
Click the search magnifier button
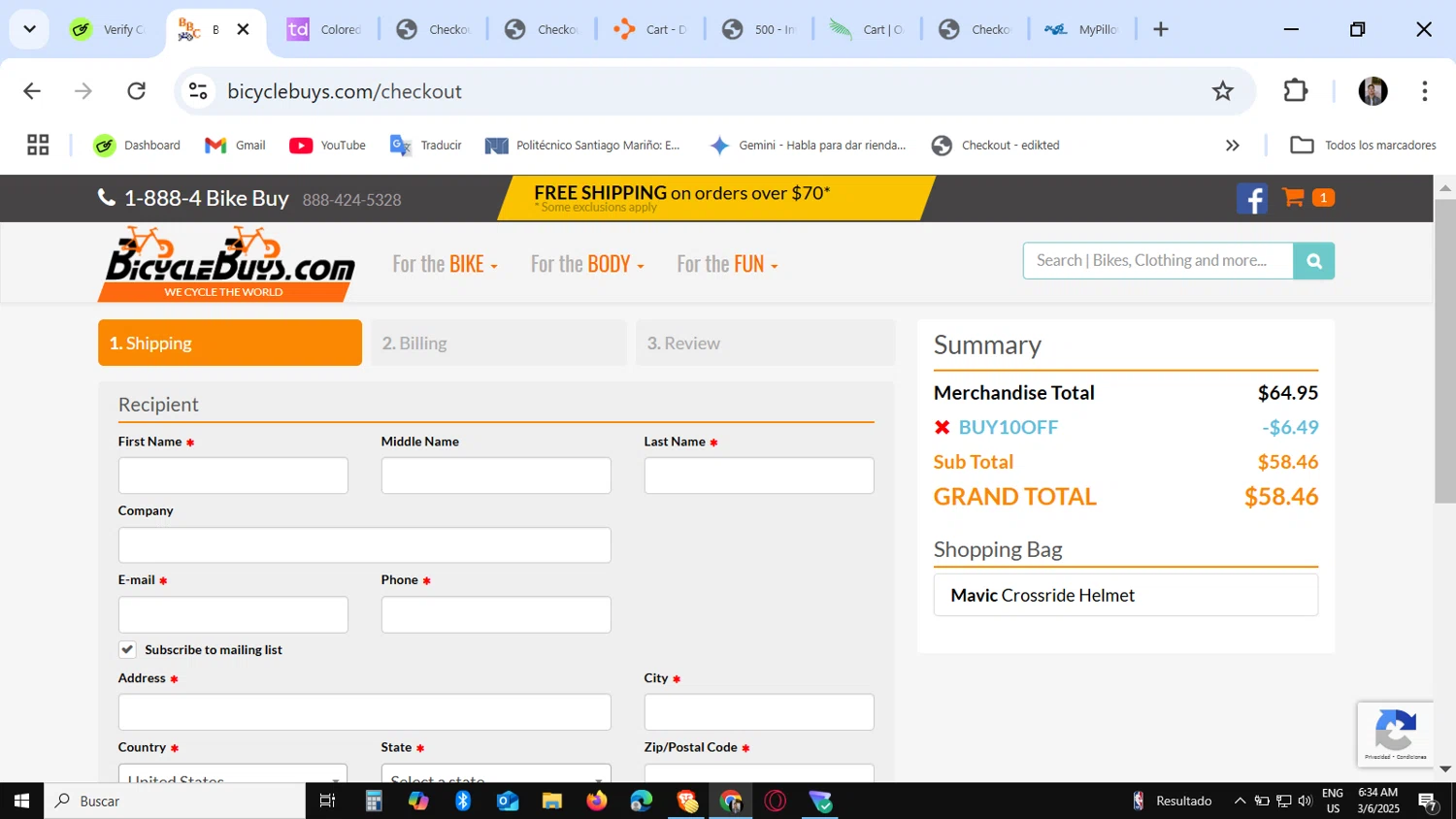pos(1314,261)
